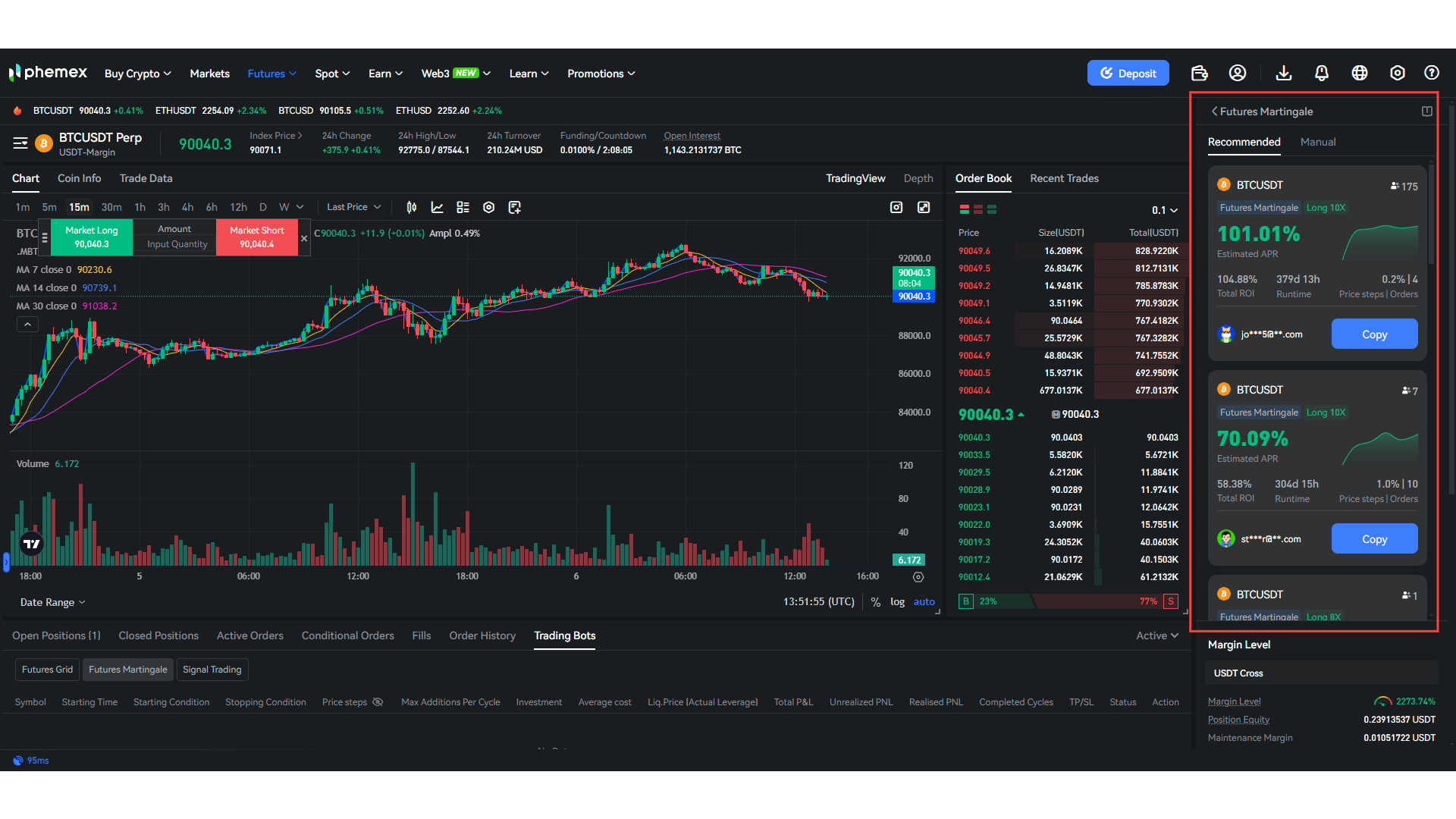Open the Date Range dropdown
1456x819 pixels.
[x=51, y=602]
